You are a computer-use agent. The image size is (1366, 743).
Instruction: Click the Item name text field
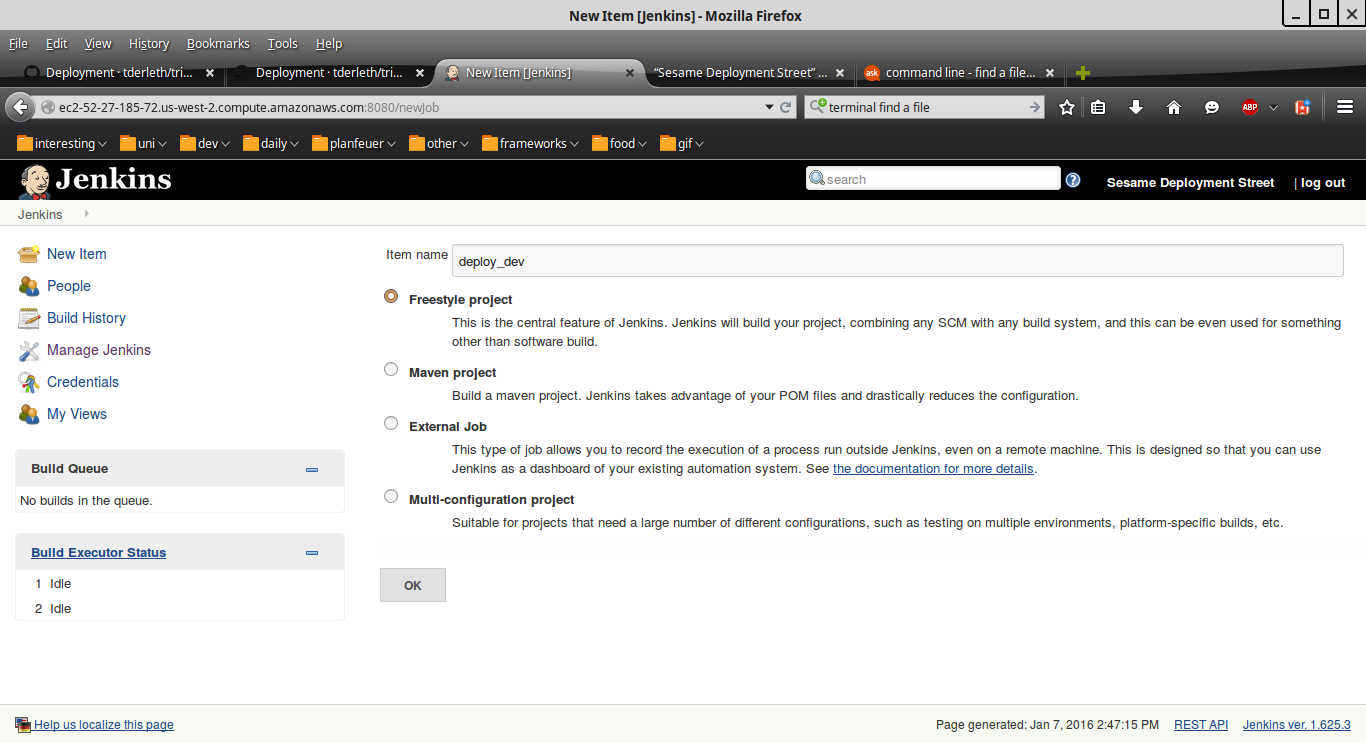897,261
